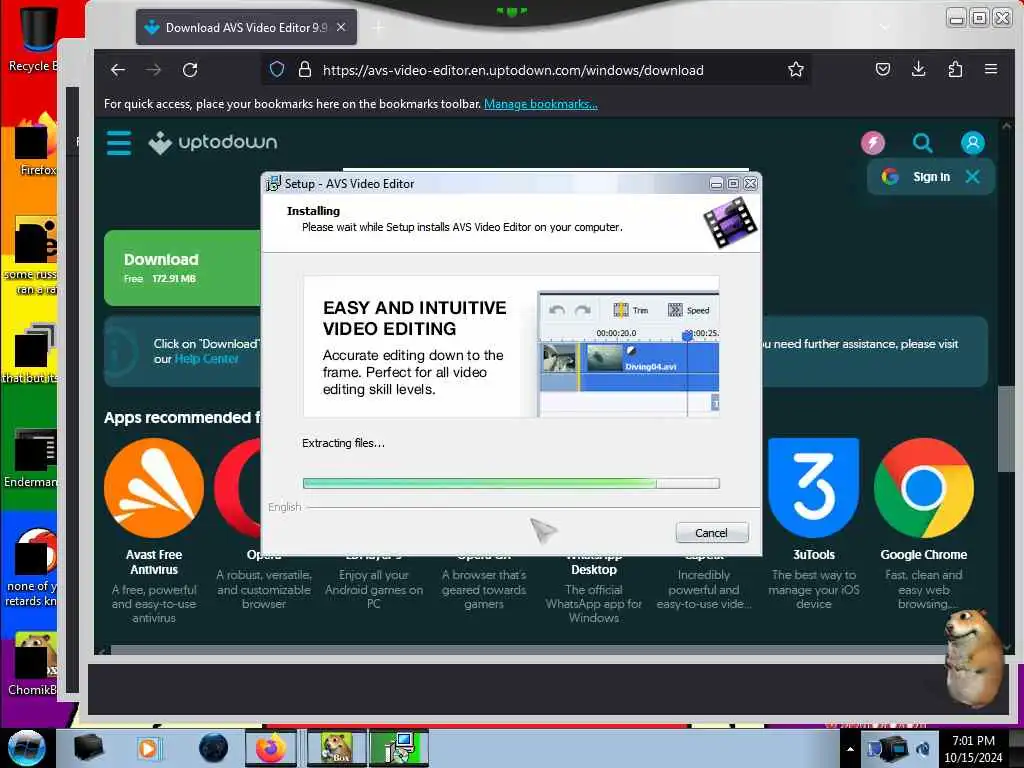Click the Uptodown logo
The height and width of the screenshot is (768, 1024).
213,142
